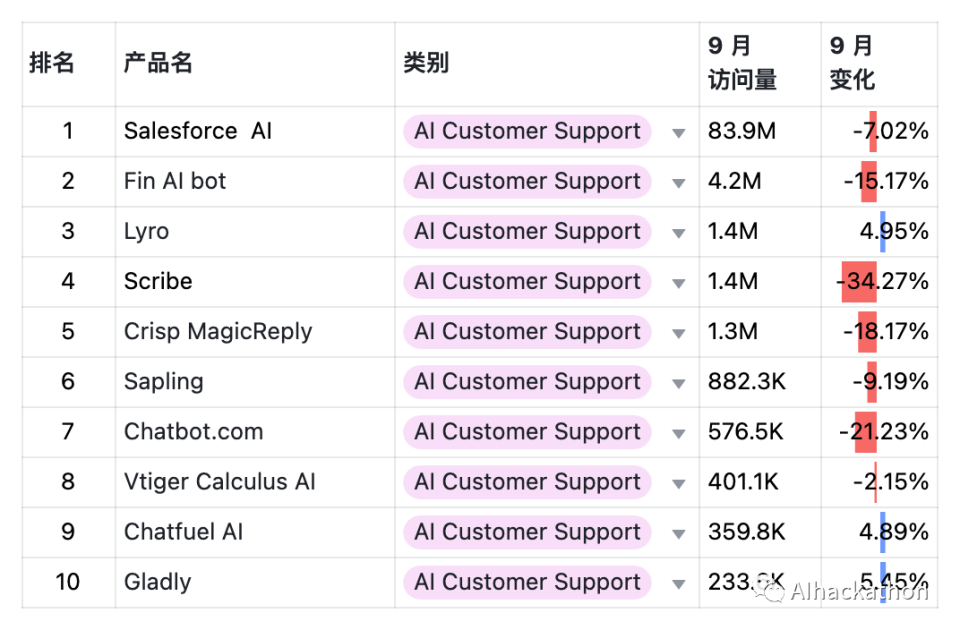Image resolution: width=960 pixels, height=630 pixels.
Task: Click the Vtiger Calculus AI name cell
Action: pos(220,482)
